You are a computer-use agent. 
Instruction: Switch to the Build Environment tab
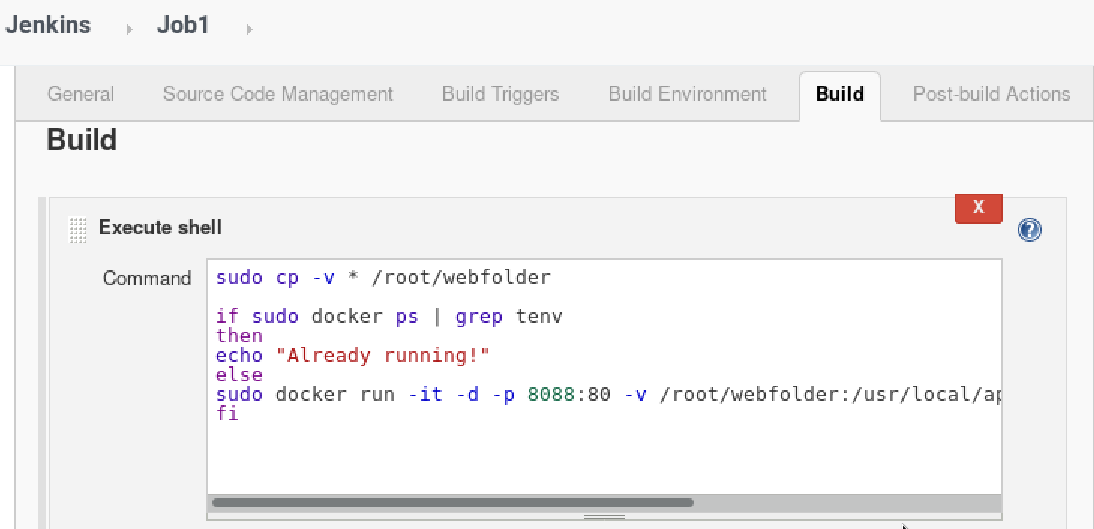coord(687,94)
